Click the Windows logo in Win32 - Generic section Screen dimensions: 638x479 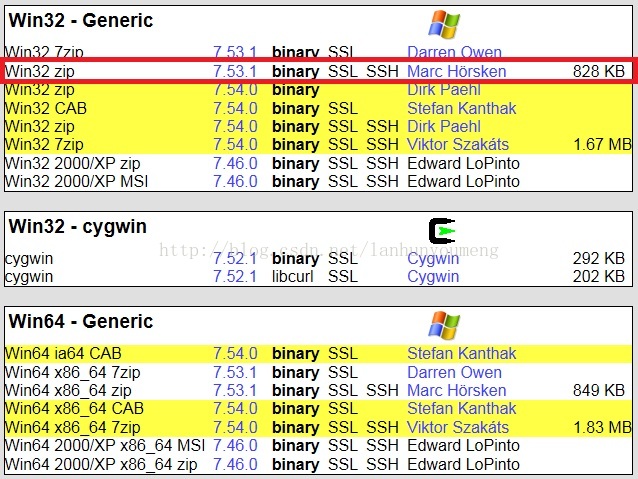[x=444, y=24]
